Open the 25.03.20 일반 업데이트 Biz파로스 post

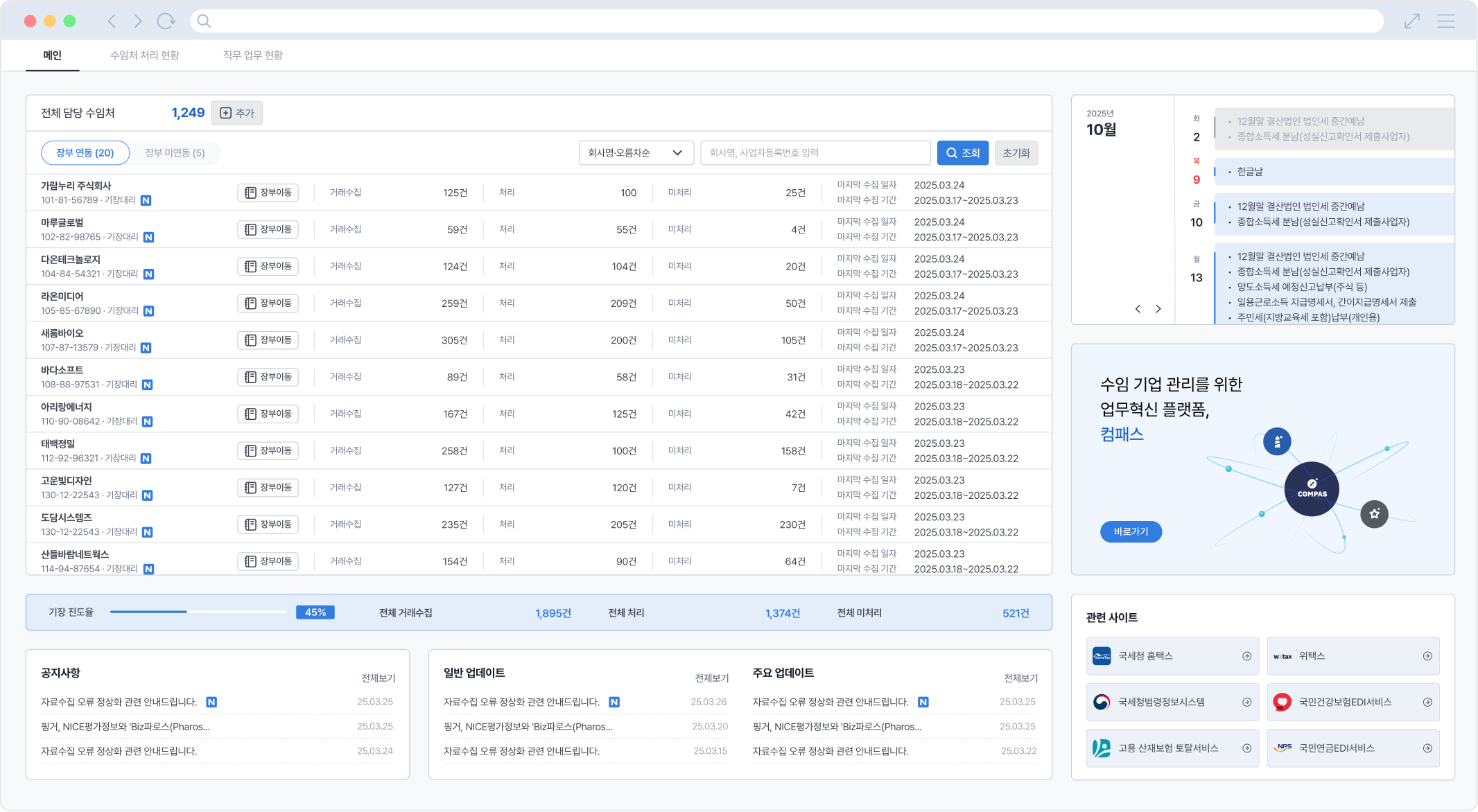coord(586,727)
